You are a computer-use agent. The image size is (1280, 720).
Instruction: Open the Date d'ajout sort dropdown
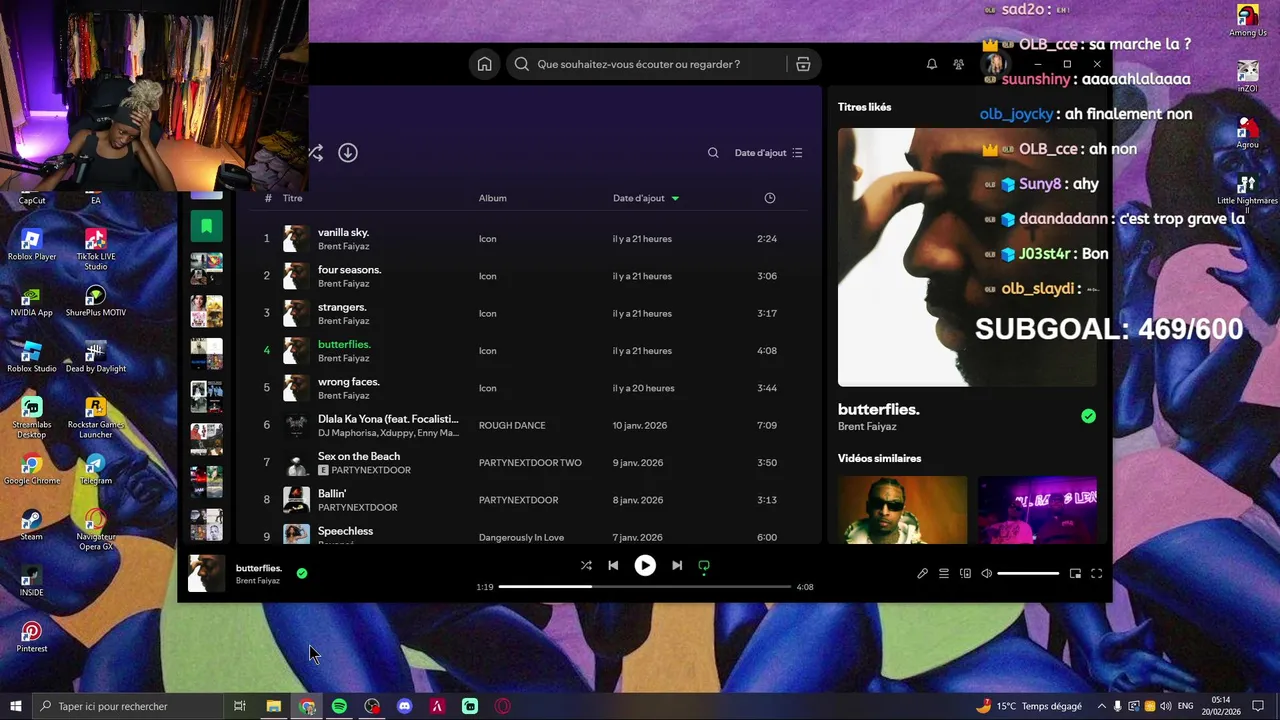click(x=769, y=153)
